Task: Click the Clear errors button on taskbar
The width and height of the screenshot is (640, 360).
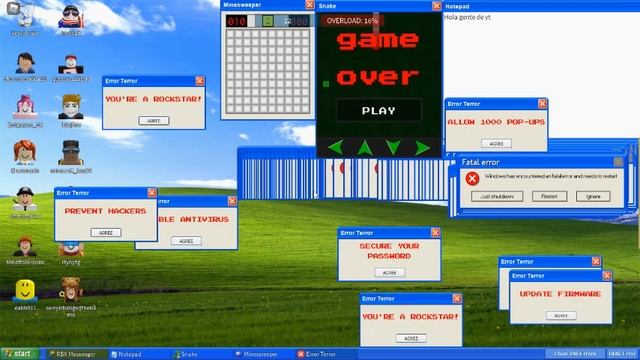Action: click(575, 353)
